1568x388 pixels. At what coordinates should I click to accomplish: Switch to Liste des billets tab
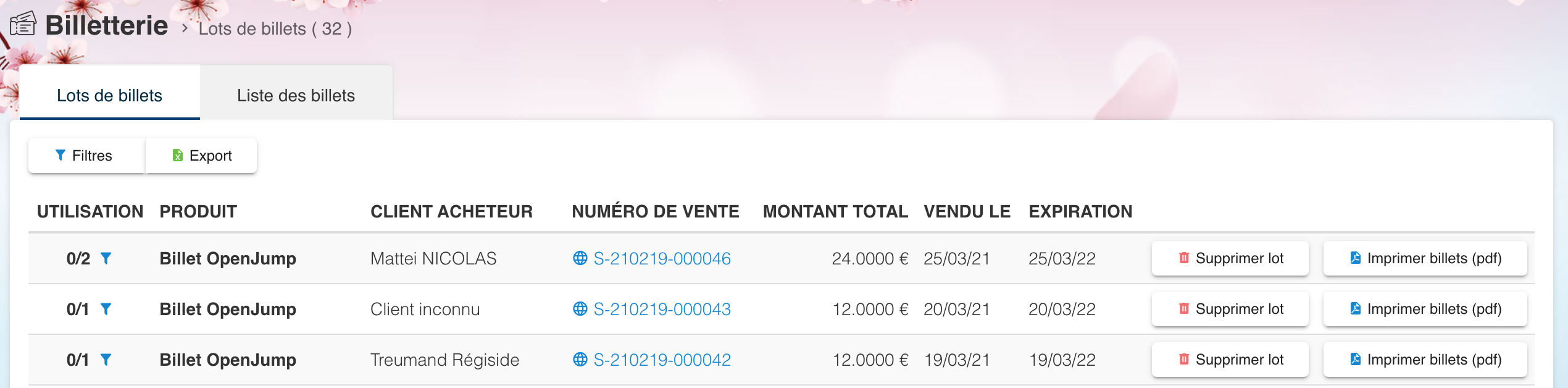point(296,96)
